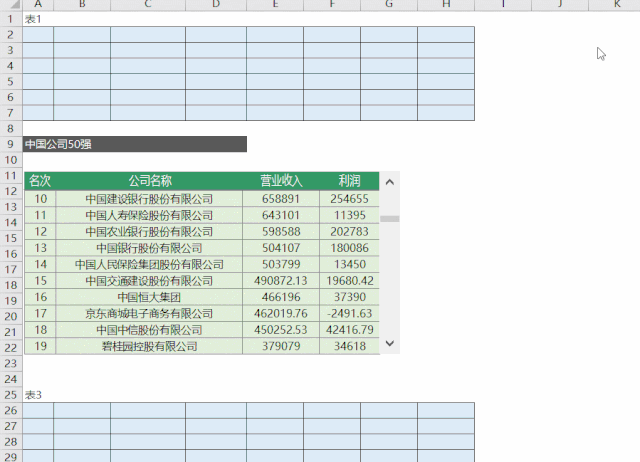
Task: Select the 名次 header cell
Action: (x=40, y=181)
